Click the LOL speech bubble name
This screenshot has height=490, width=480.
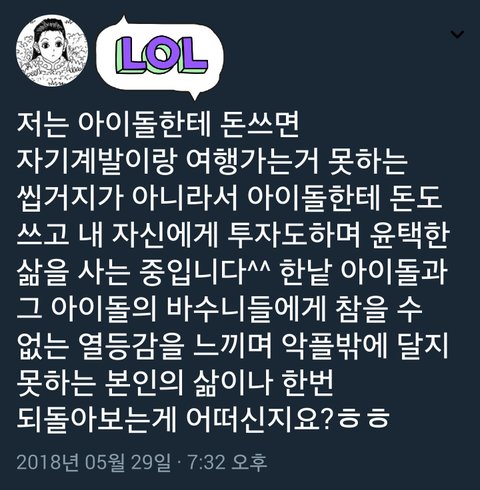(159, 57)
